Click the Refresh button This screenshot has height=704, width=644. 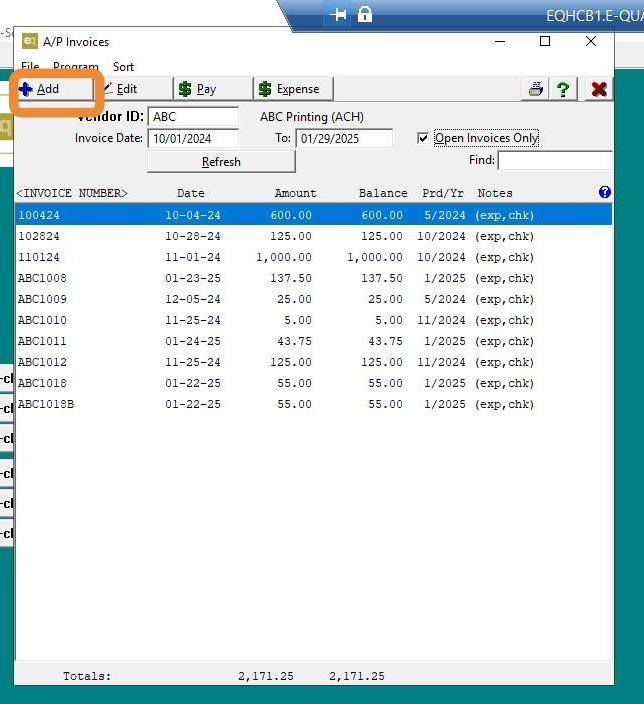click(221, 162)
